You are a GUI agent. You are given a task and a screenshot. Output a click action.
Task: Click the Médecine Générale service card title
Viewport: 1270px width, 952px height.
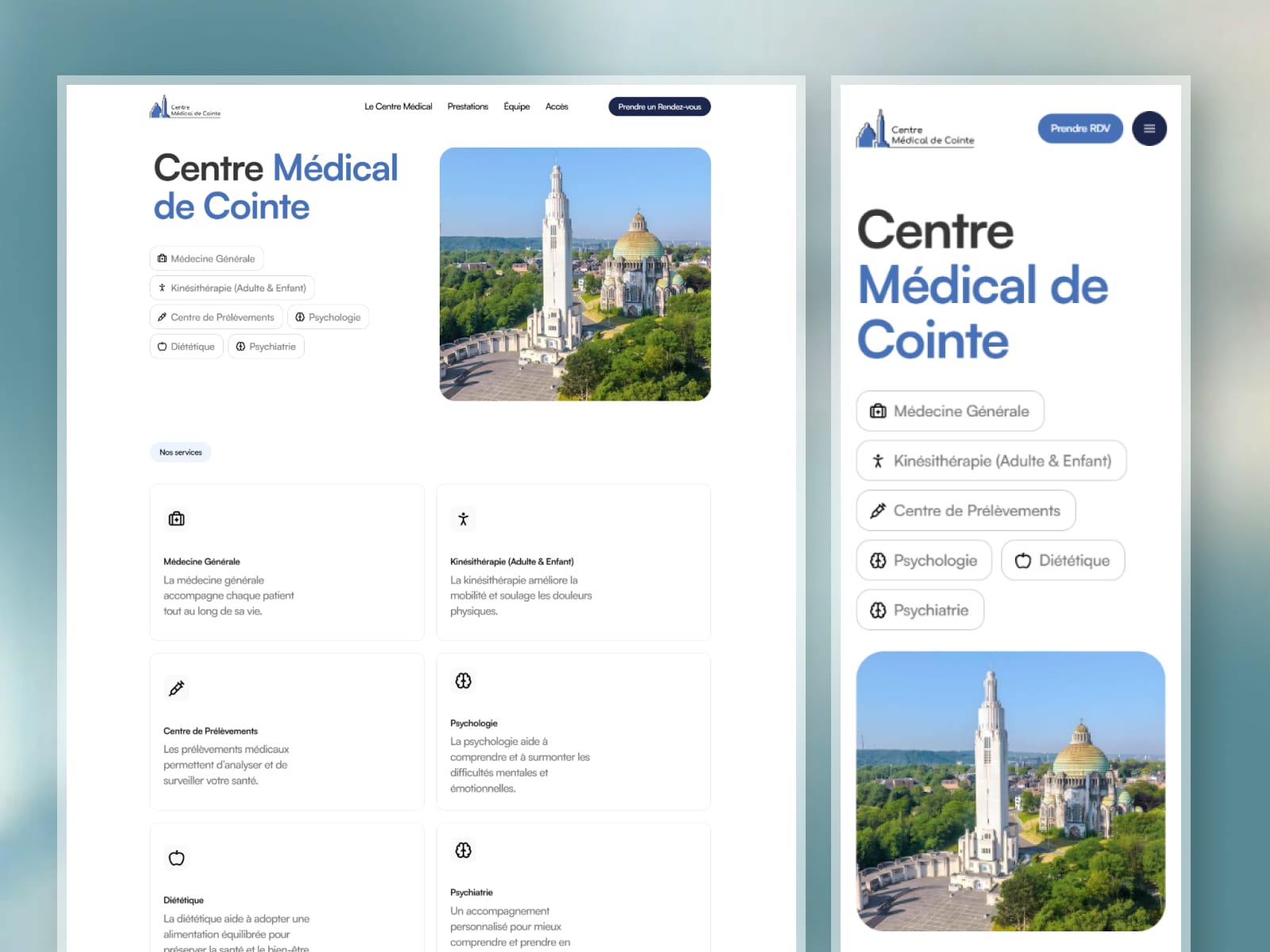click(202, 562)
